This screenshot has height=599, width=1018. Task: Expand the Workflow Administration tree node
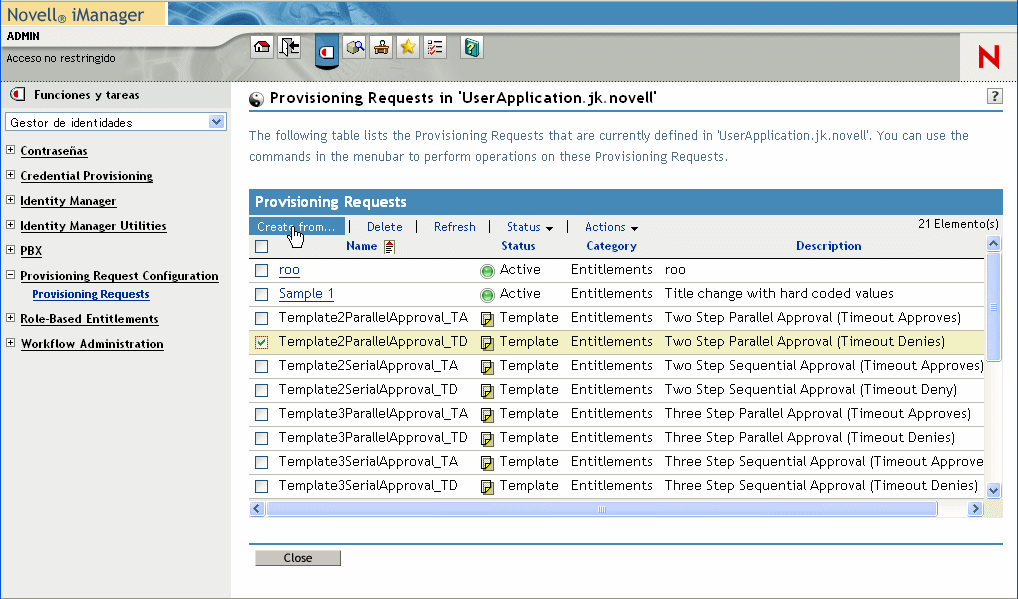[x=11, y=343]
